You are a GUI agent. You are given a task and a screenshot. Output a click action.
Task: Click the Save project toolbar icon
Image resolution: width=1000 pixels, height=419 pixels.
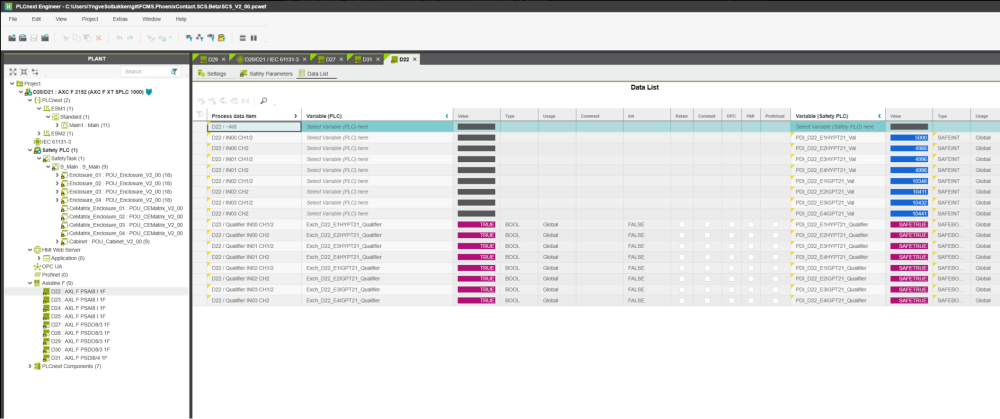coord(34,38)
